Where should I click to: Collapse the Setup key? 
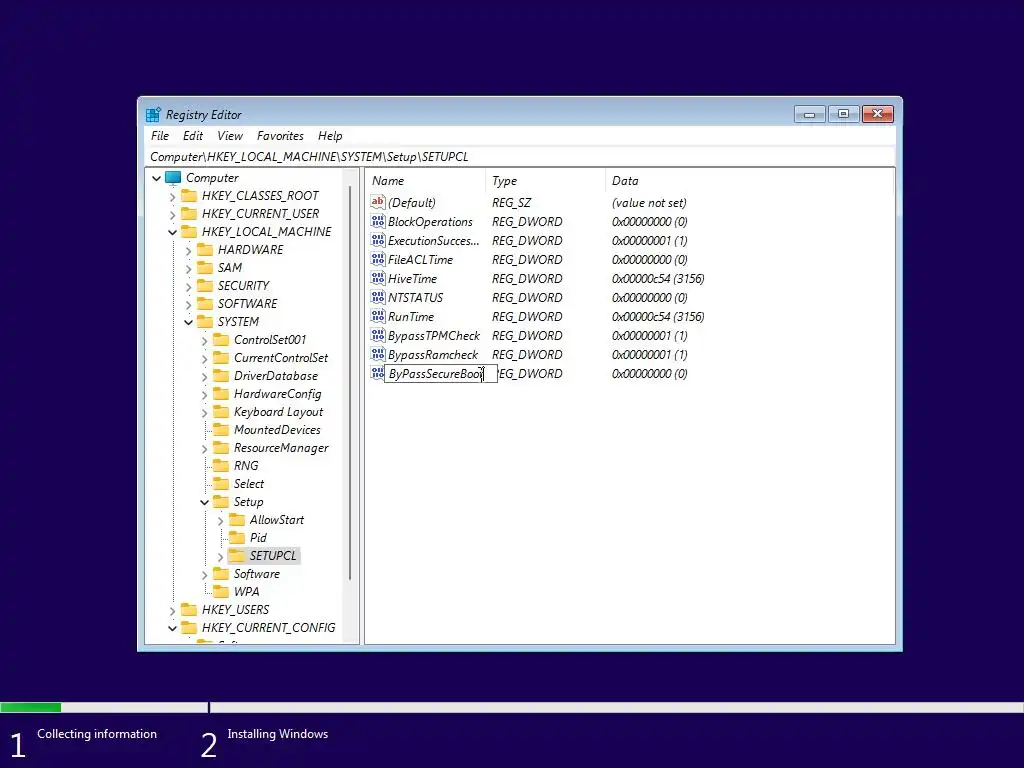tap(204, 502)
